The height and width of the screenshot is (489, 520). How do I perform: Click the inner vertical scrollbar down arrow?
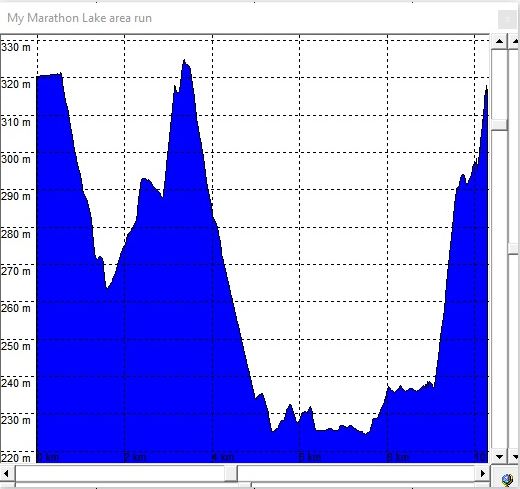[x=499, y=457]
